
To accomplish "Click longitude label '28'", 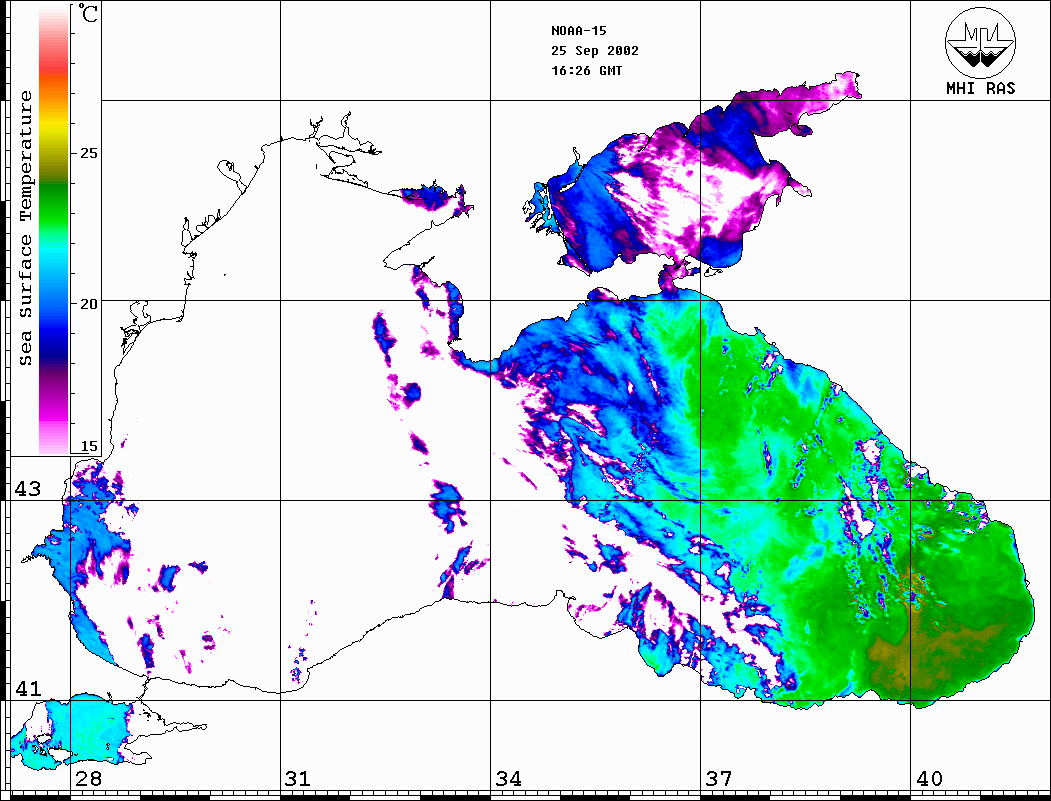I will point(88,779).
